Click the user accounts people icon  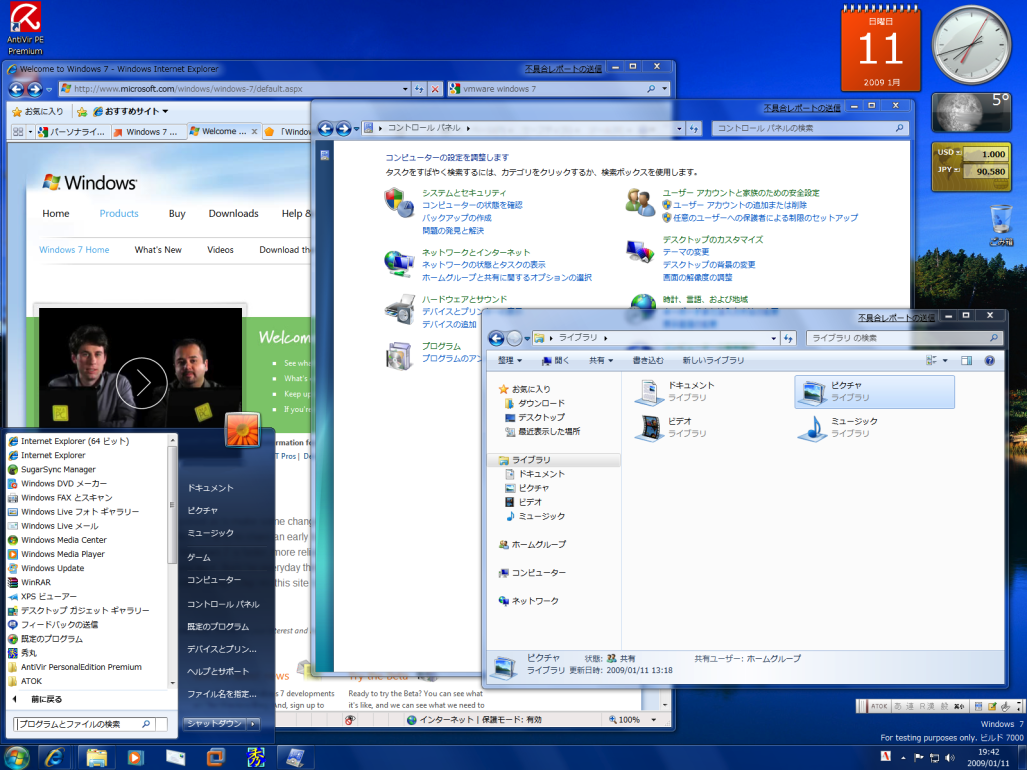point(639,202)
